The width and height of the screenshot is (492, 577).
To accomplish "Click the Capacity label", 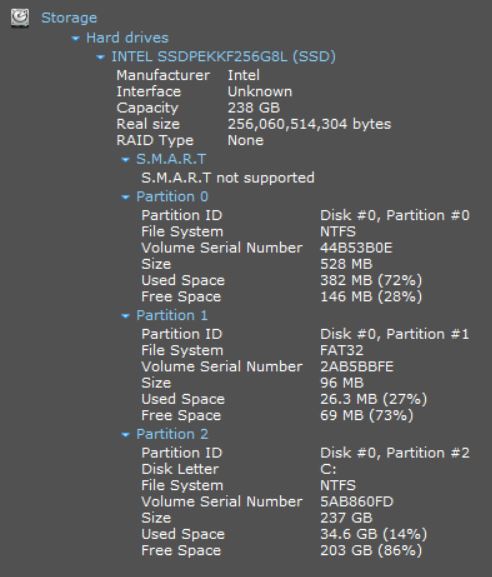I will click(147, 108).
